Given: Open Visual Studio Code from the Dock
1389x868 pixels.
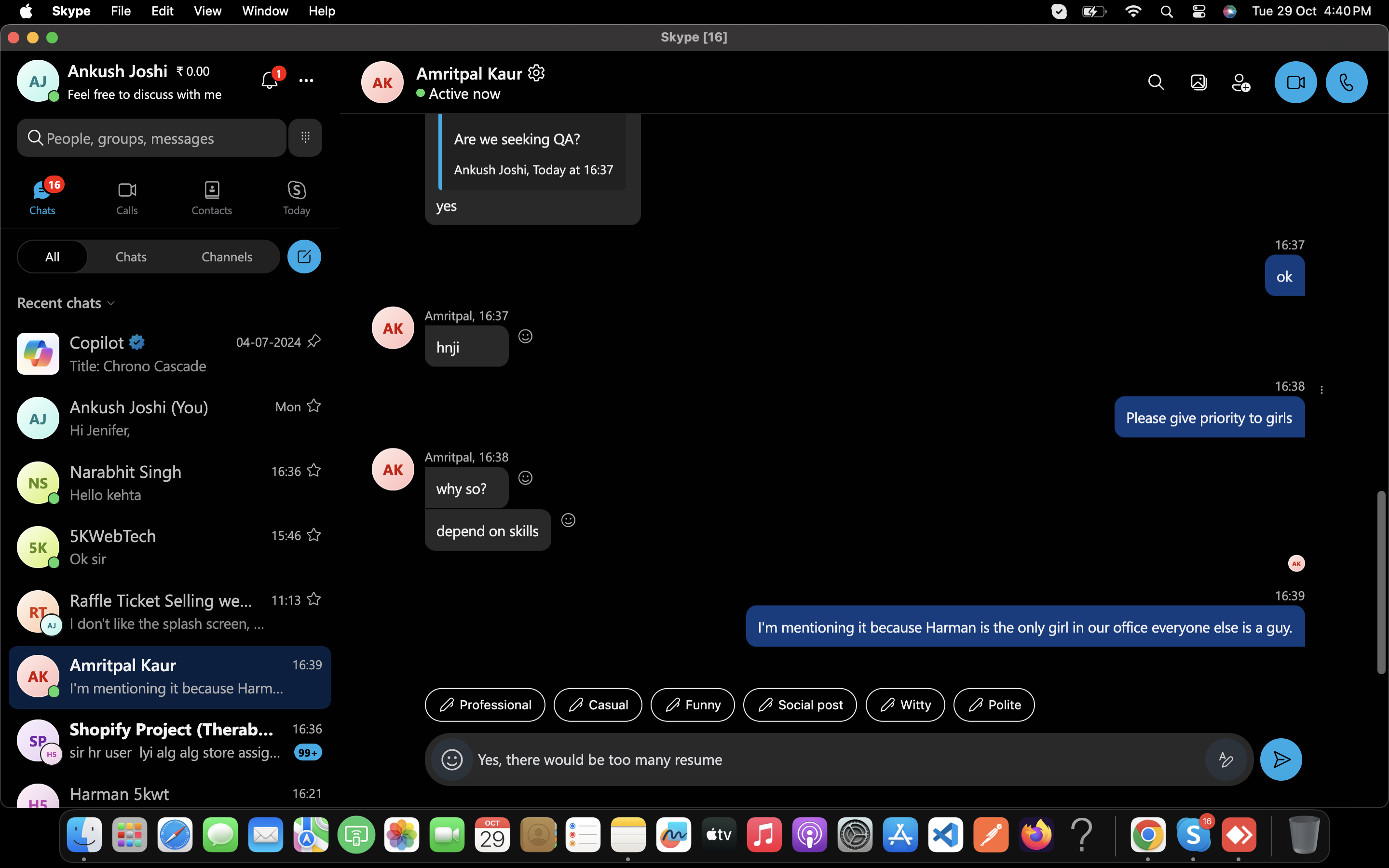Looking at the screenshot, I should point(945,835).
